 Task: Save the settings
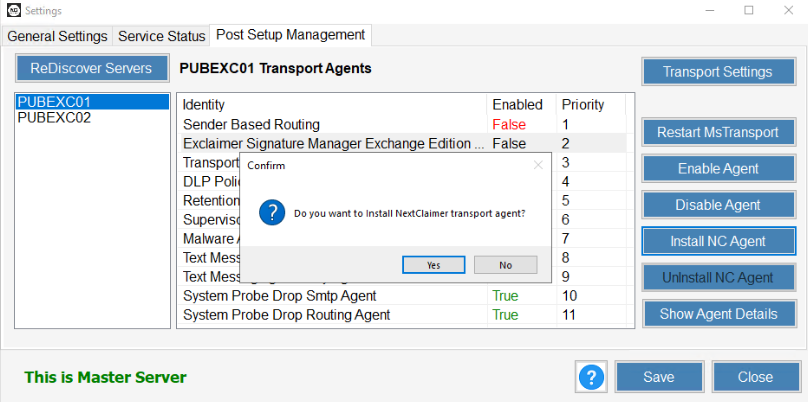tap(658, 377)
